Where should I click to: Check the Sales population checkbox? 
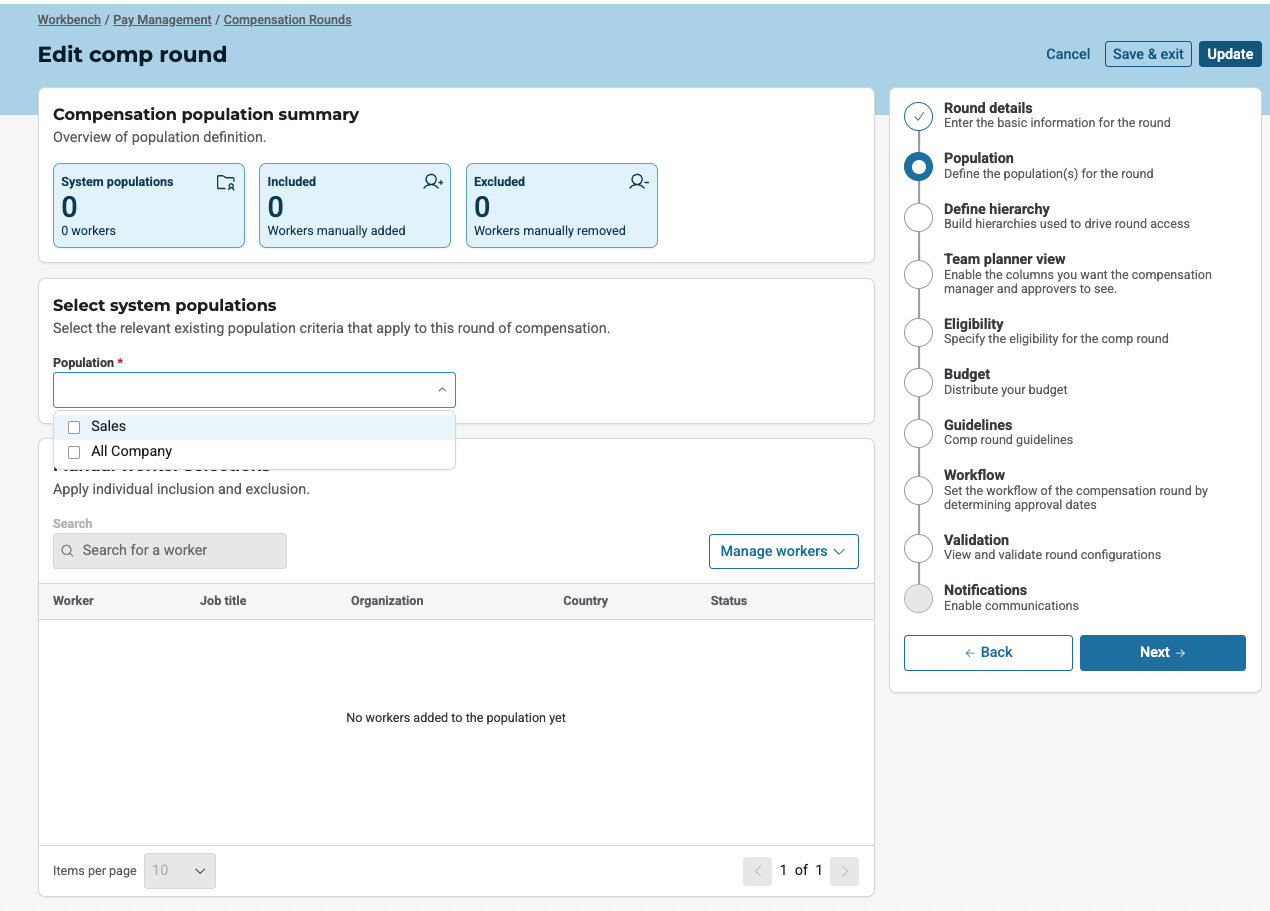[x=74, y=427]
